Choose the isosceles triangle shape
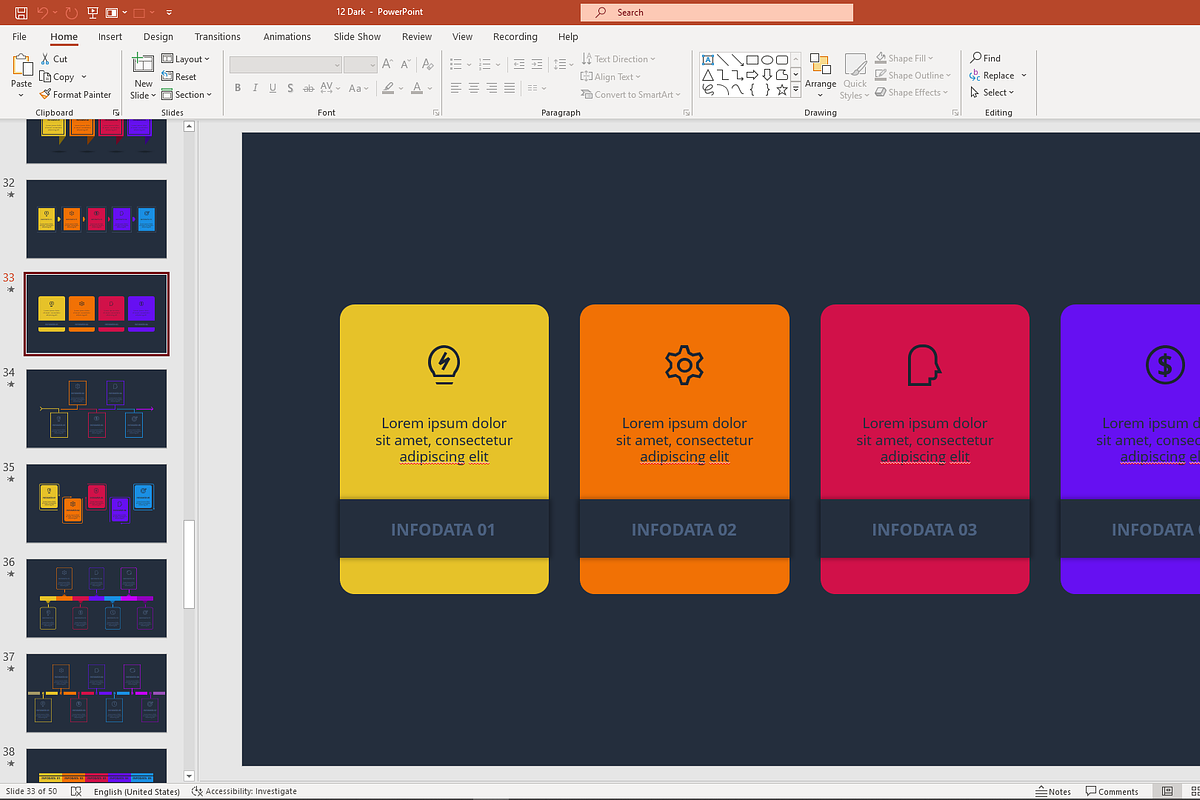 708,75
